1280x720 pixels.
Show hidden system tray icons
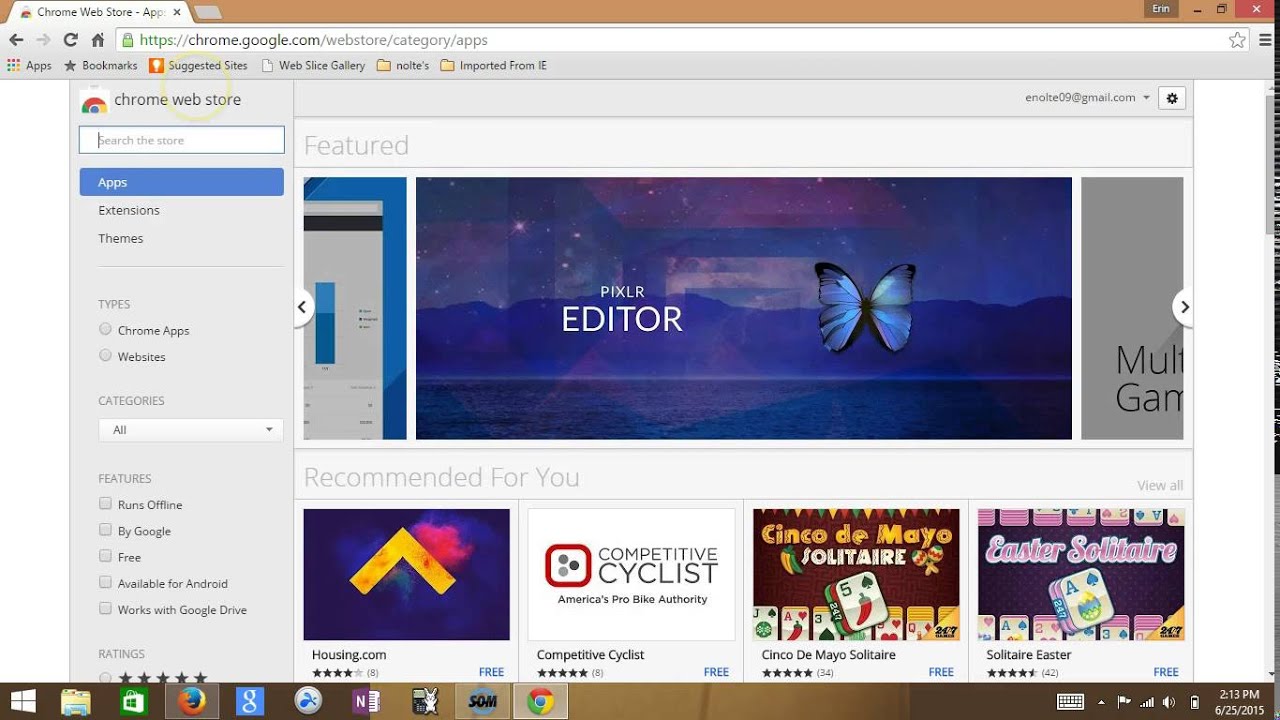click(1101, 701)
